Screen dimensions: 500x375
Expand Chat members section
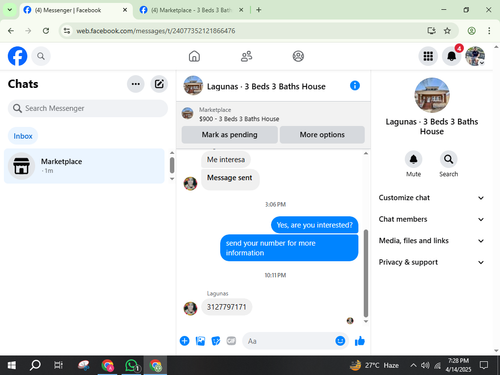coord(431,219)
